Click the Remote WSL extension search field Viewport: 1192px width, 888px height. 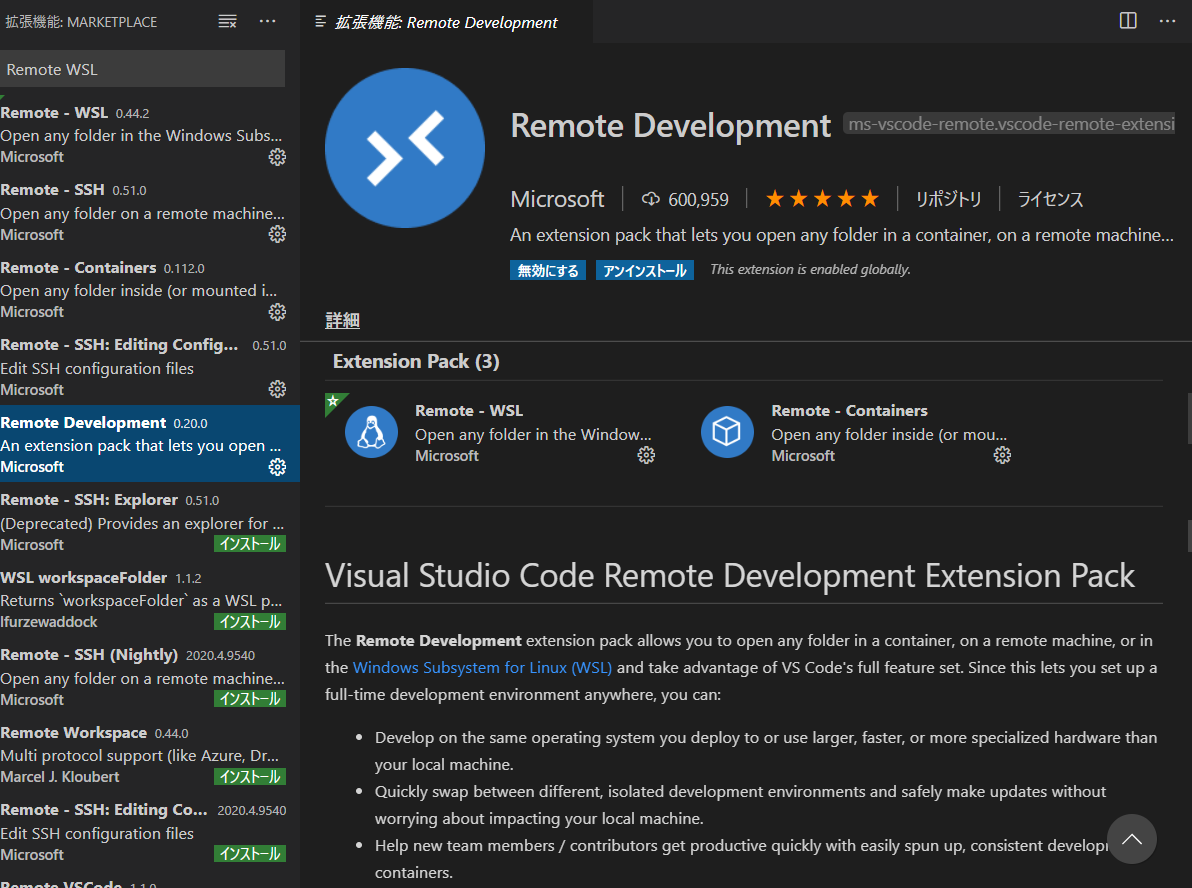click(x=142, y=69)
